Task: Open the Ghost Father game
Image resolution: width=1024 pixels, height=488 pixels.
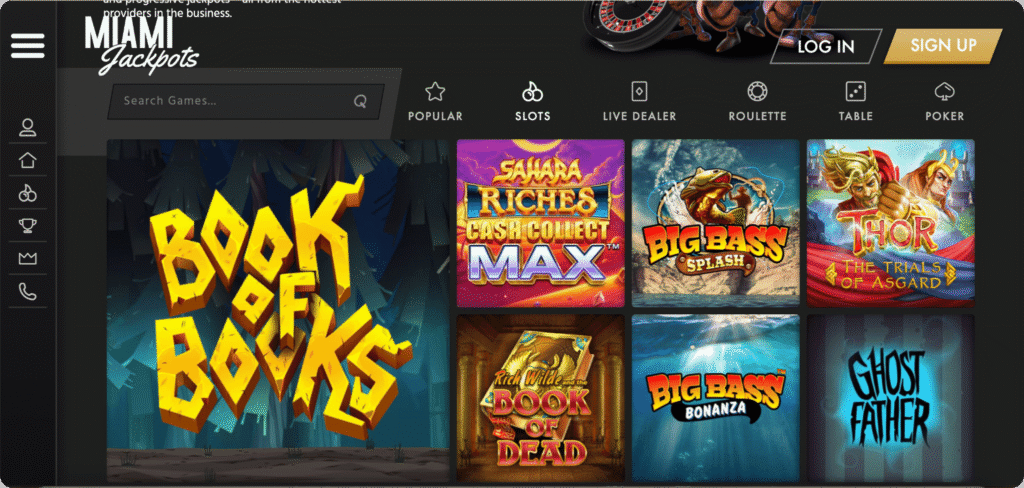Action: pos(891,399)
